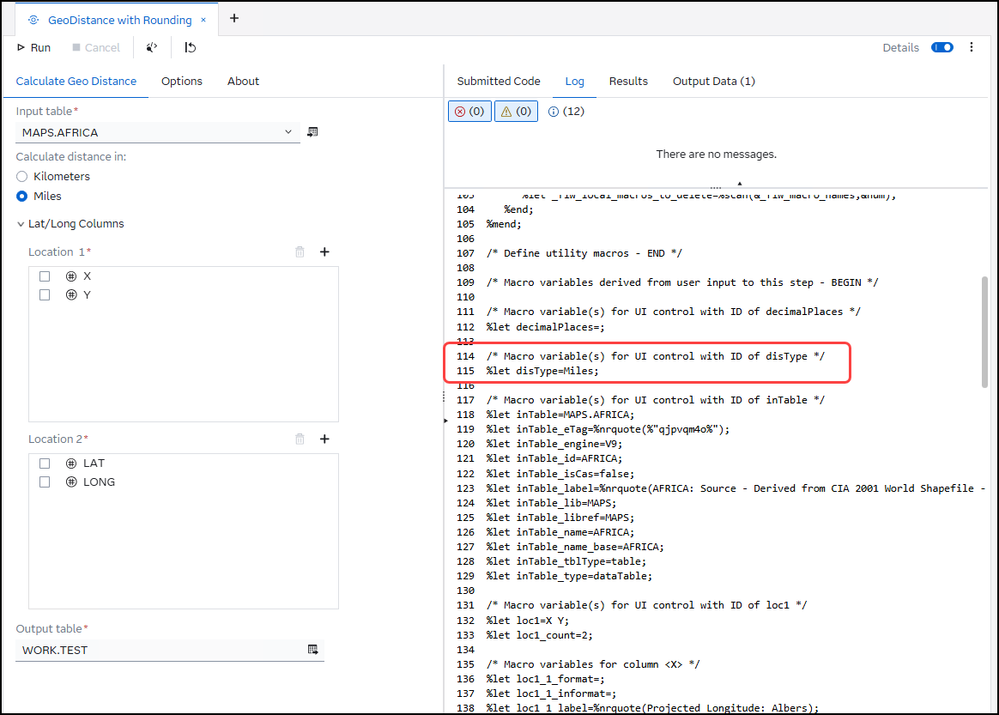Select the Miles radio button

coord(22,196)
